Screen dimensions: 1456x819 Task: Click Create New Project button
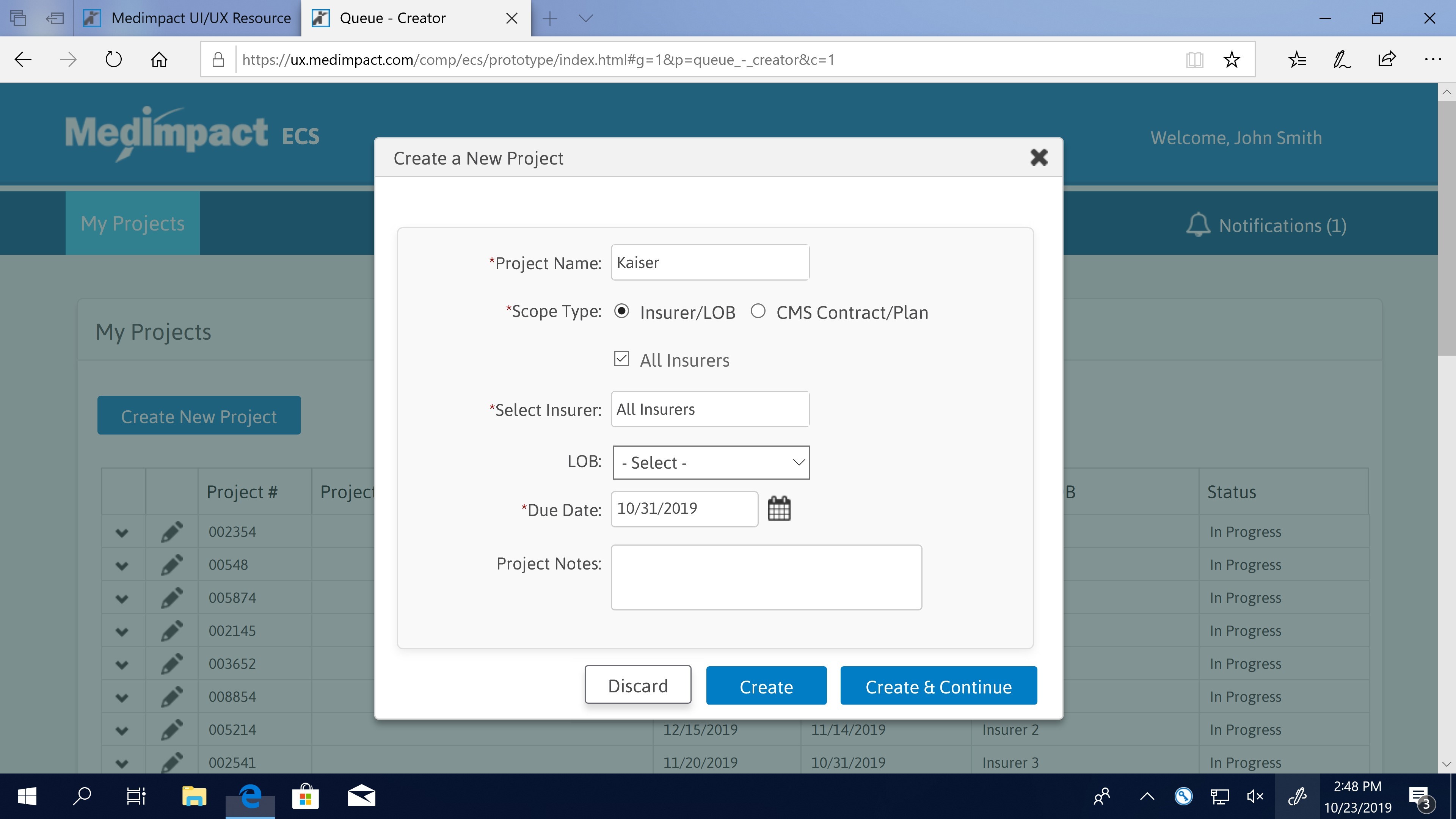pos(199,416)
